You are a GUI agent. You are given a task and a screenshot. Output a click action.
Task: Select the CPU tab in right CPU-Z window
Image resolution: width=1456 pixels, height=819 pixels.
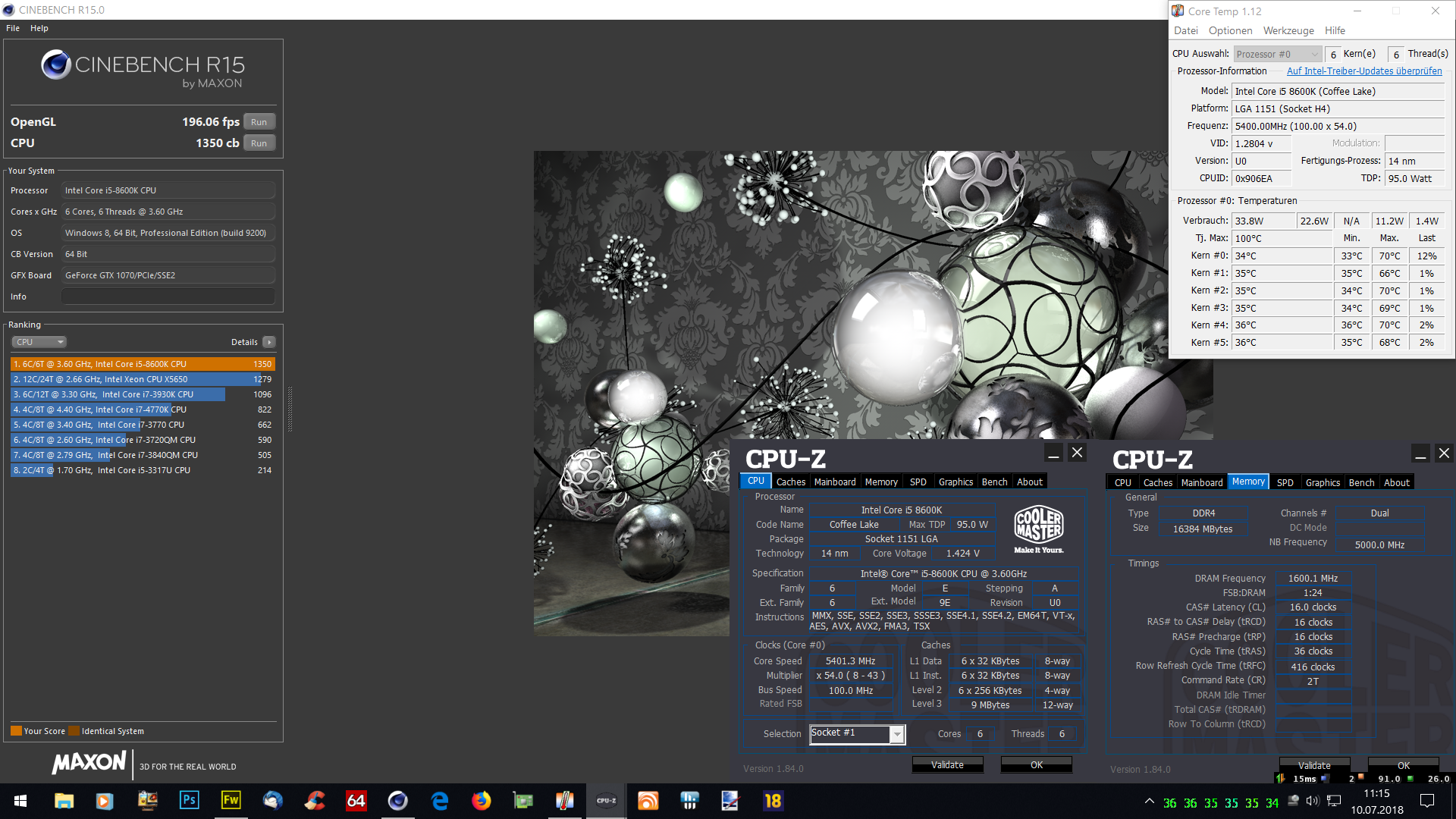pyautogui.click(x=1123, y=482)
